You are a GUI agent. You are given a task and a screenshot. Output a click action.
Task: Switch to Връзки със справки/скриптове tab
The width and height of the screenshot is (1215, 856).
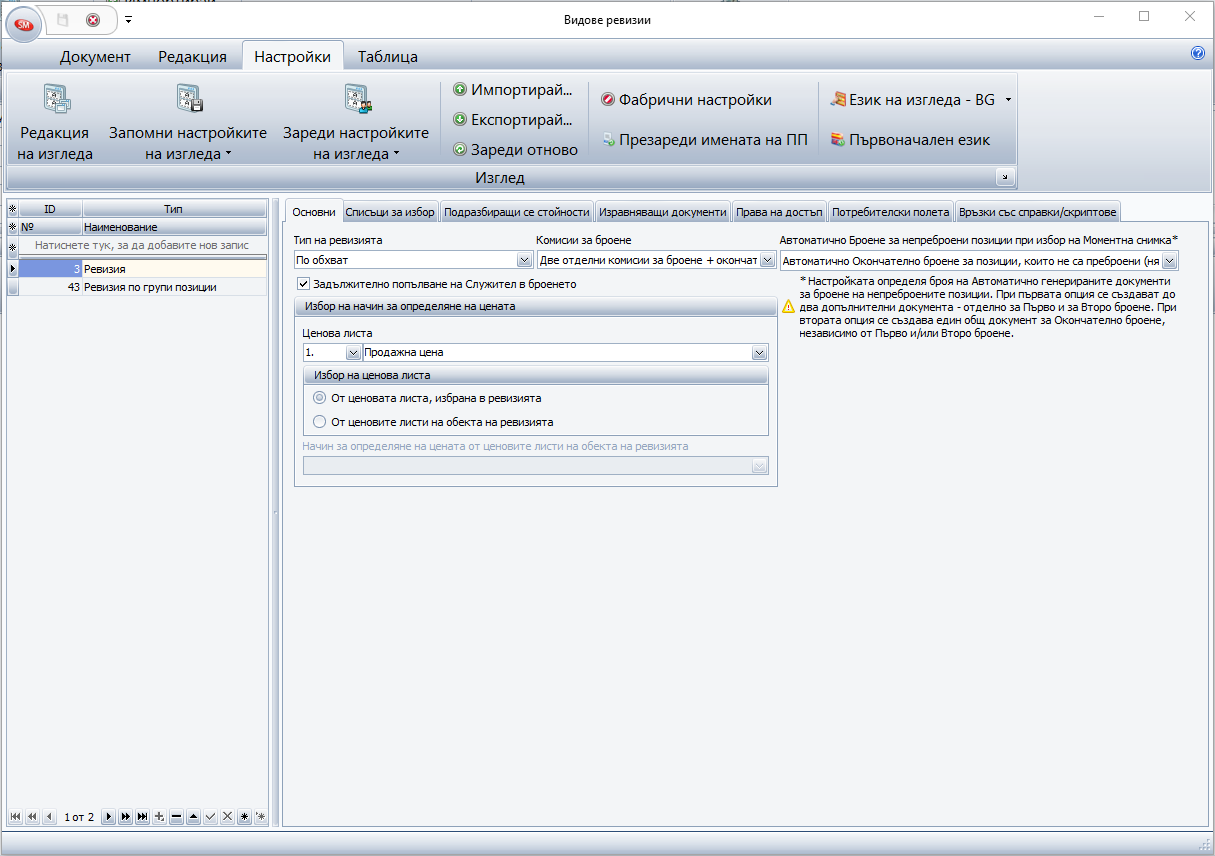tap(1037, 212)
